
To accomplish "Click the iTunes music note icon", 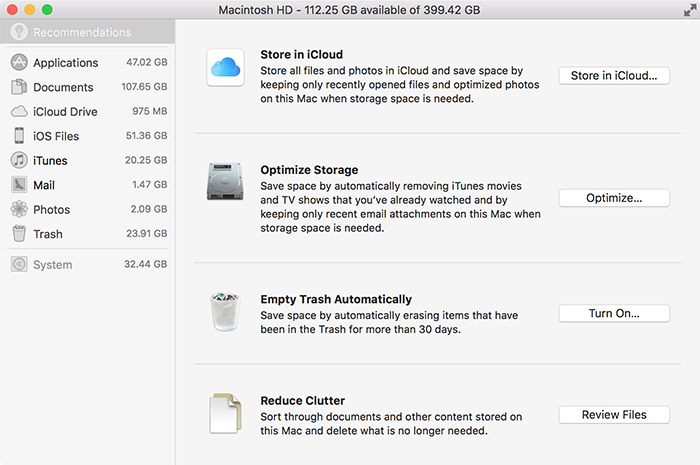I will point(19,160).
